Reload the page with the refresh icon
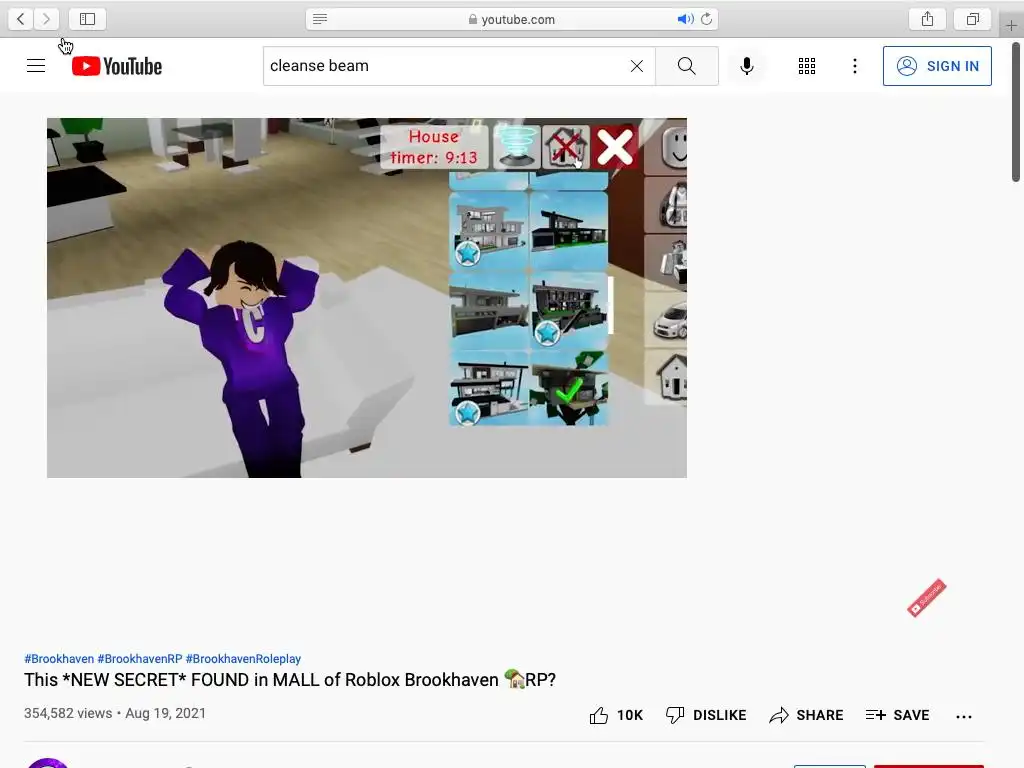This screenshot has width=1024, height=768. 707,19
